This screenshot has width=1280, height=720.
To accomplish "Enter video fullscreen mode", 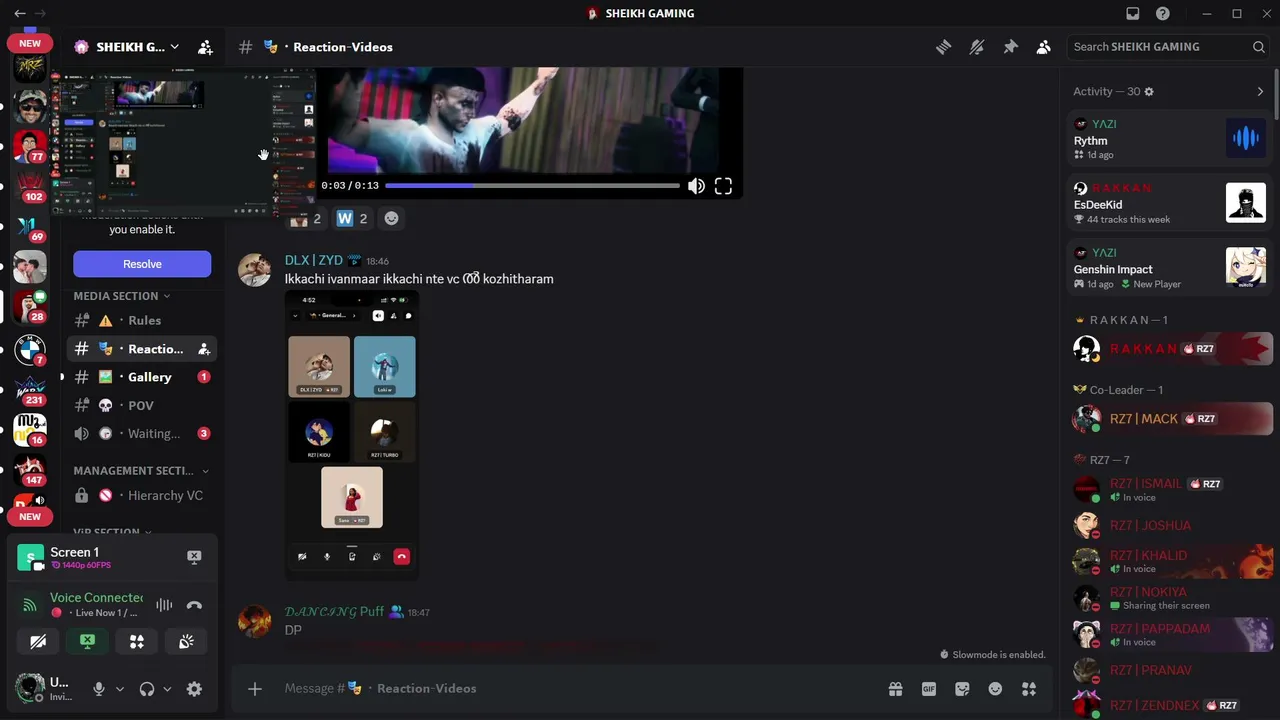I will click(723, 186).
